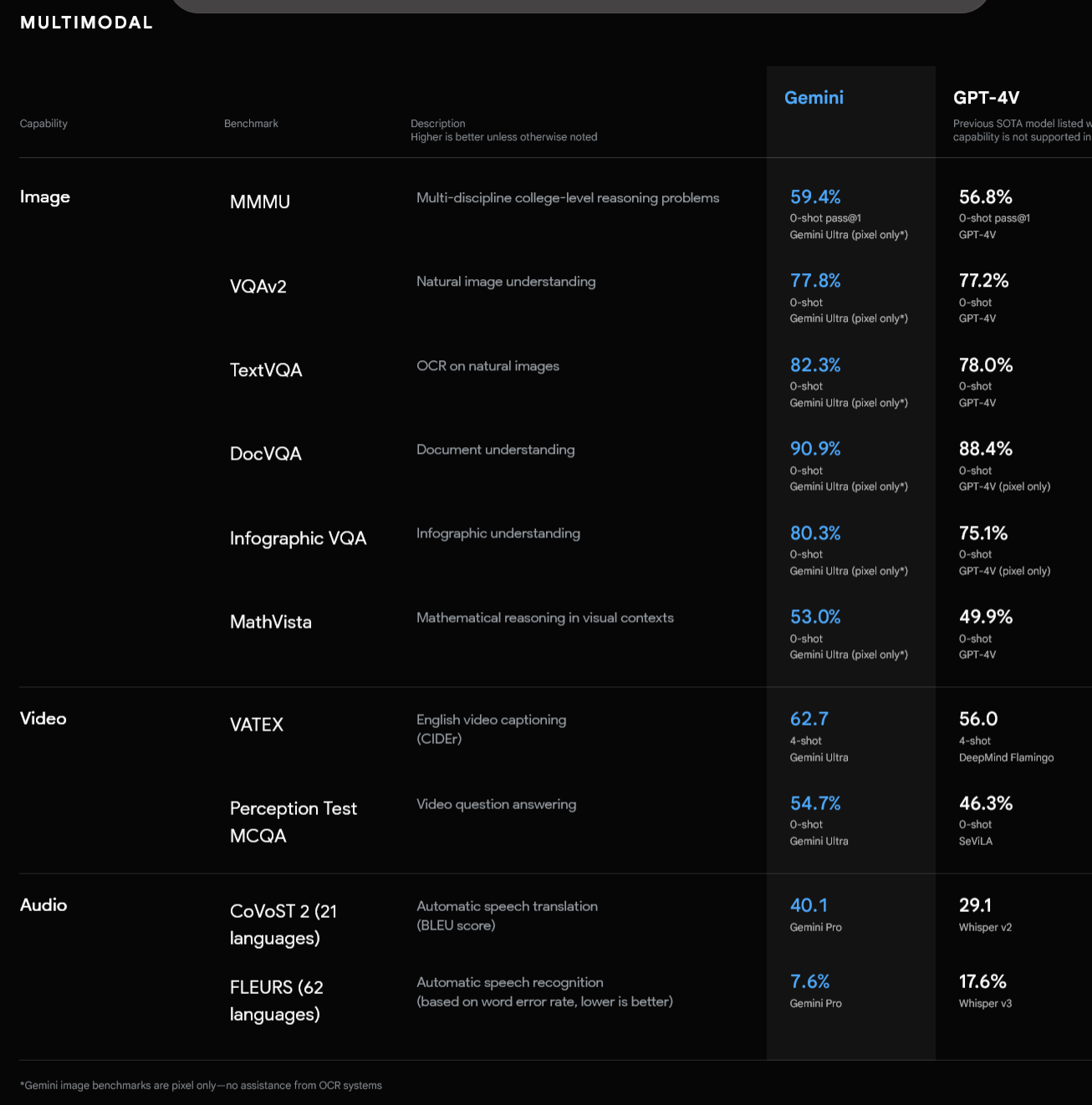
Task: Click the pixel-only footnote at the bottom
Action: click(201, 1086)
